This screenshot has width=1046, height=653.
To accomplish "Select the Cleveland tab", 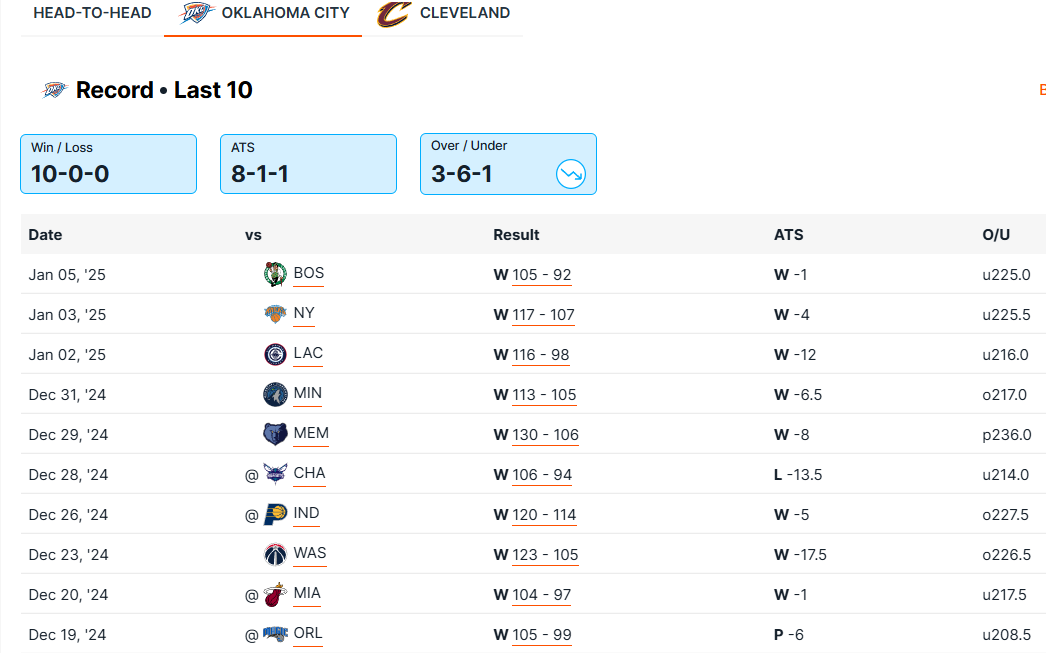I will (444, 14).
